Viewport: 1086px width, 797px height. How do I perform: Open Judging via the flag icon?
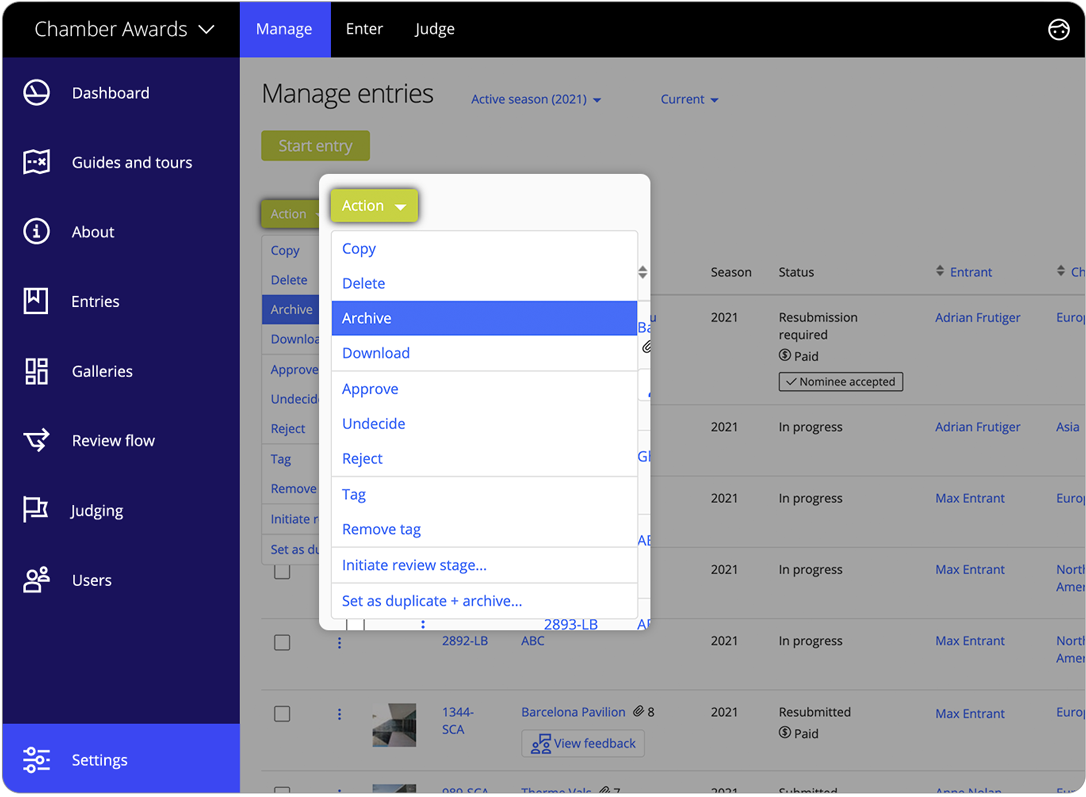pos(36,510)
